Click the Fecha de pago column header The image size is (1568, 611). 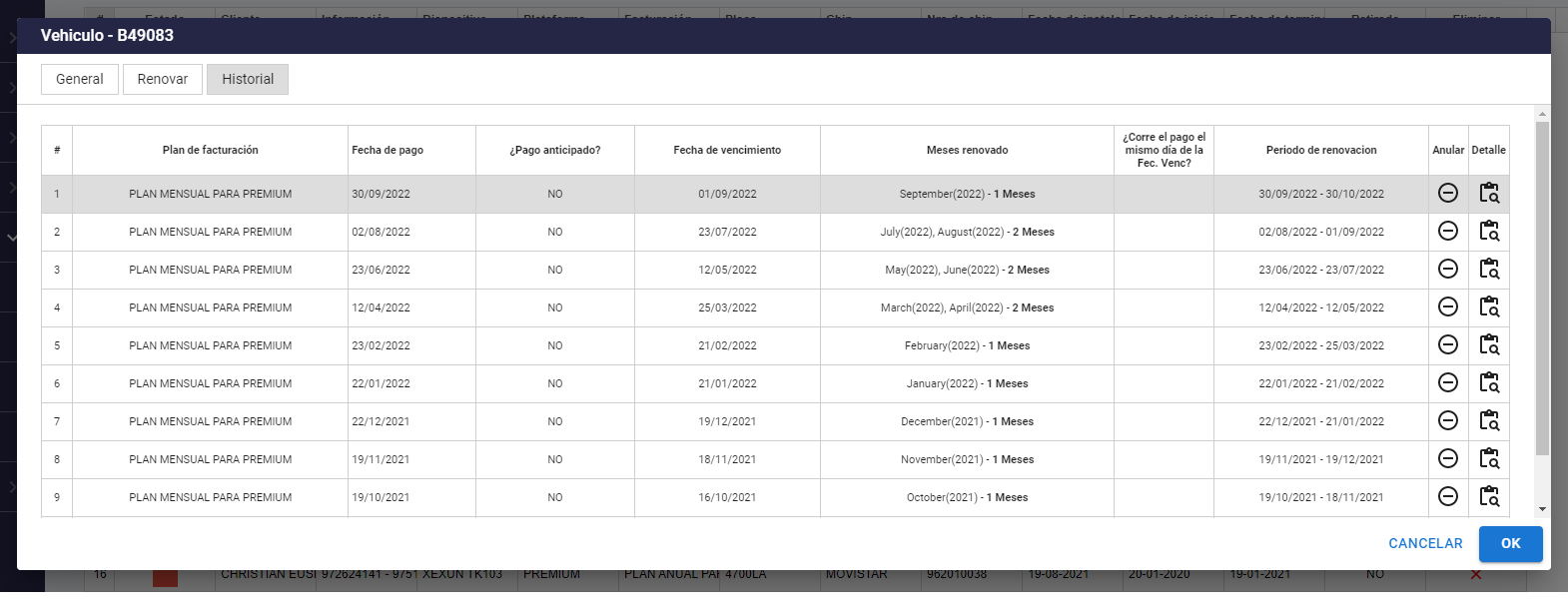point(388,151)
